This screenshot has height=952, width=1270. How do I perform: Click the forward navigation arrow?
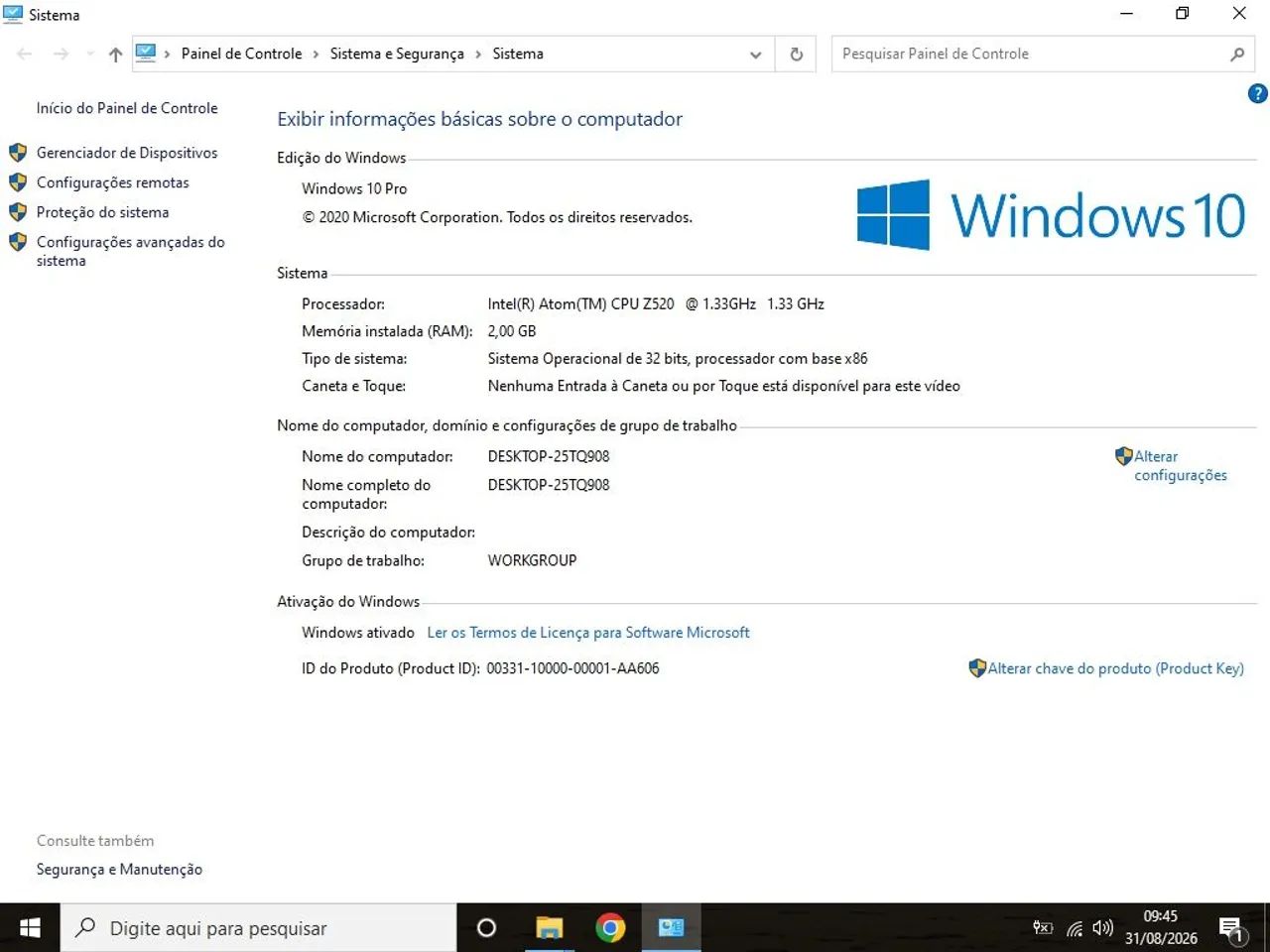pos(62,55)
